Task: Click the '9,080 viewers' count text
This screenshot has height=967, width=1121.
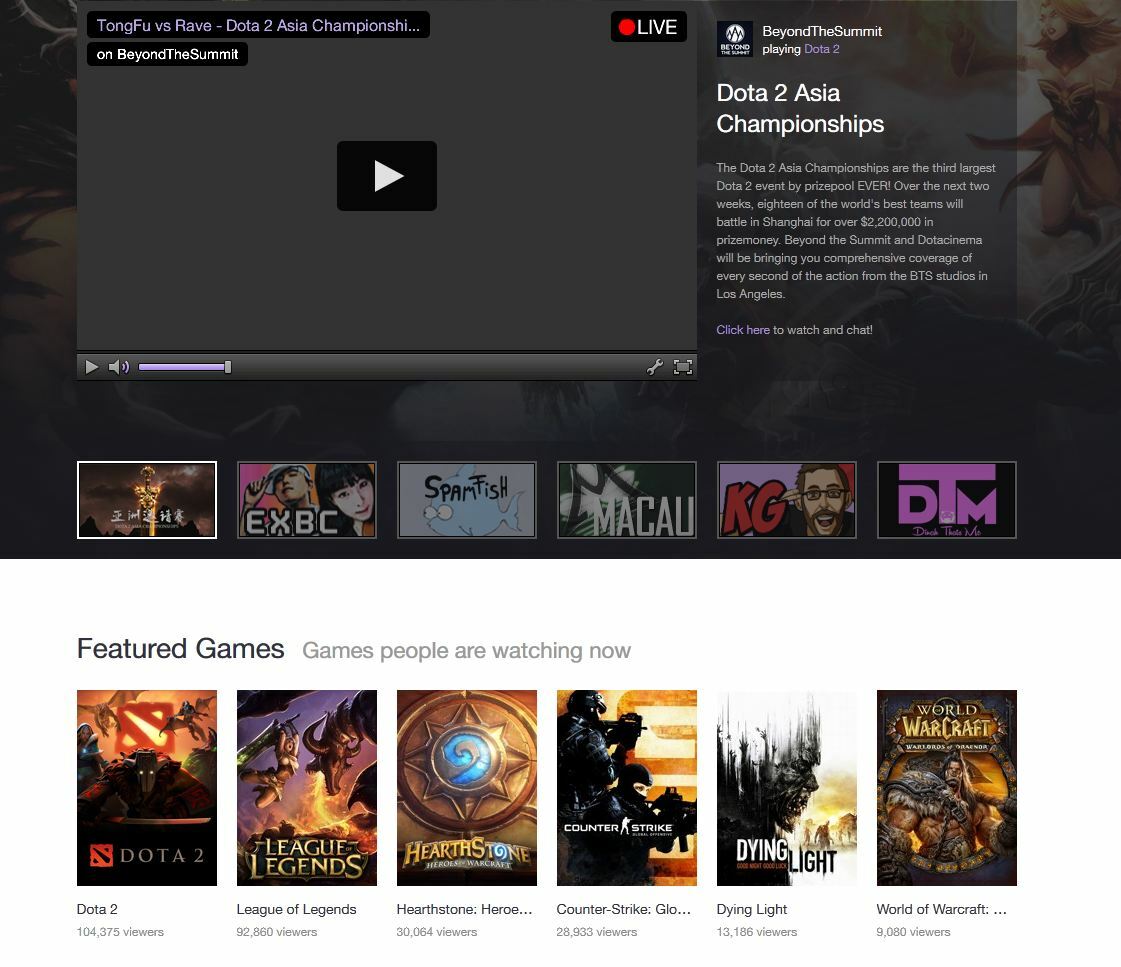Action: click(914, 932)
